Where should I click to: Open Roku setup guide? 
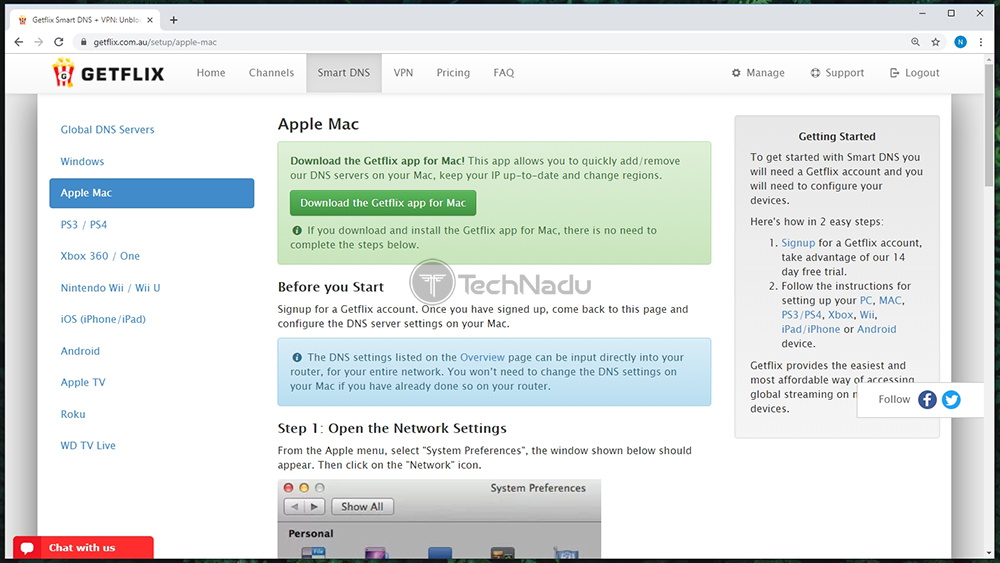pos(73,414)
